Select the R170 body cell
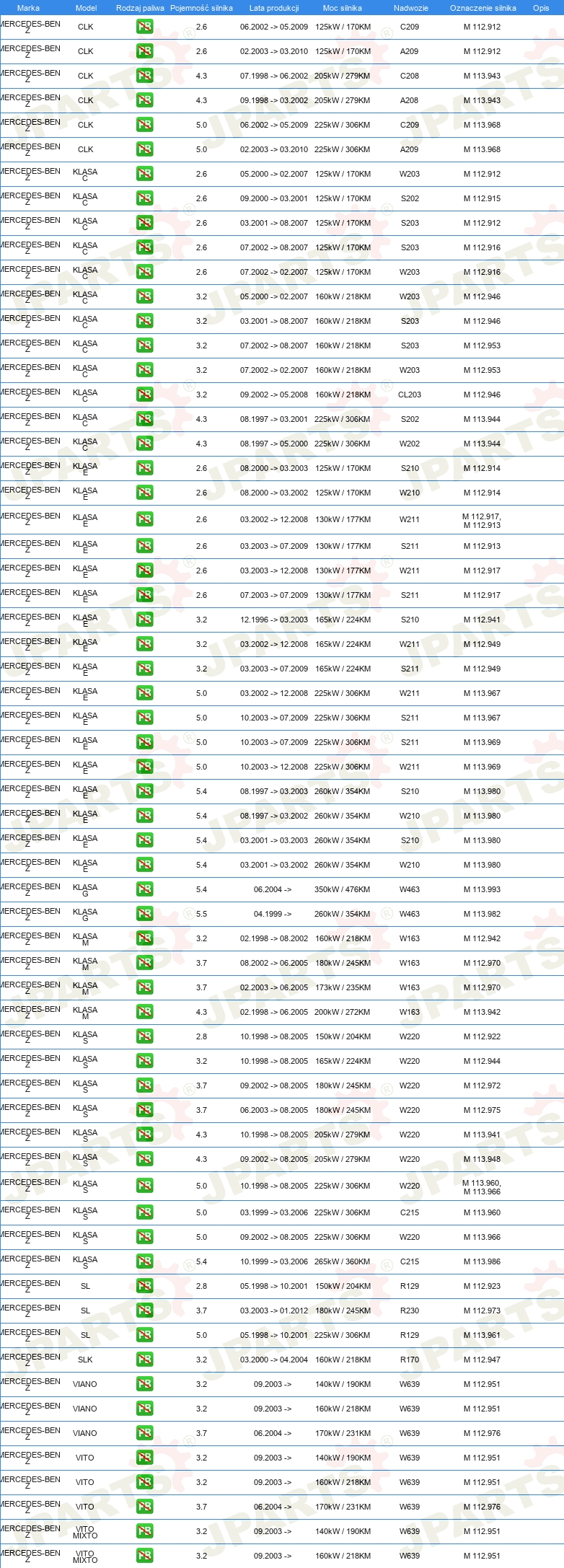 (410, 1360)
